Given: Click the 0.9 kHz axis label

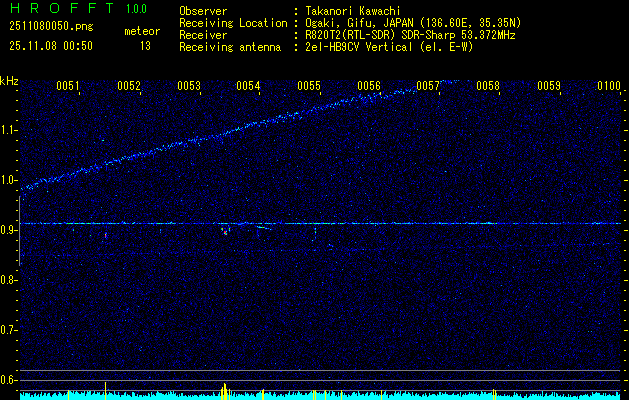Looking at the screenshot, I should coord(8,230).
